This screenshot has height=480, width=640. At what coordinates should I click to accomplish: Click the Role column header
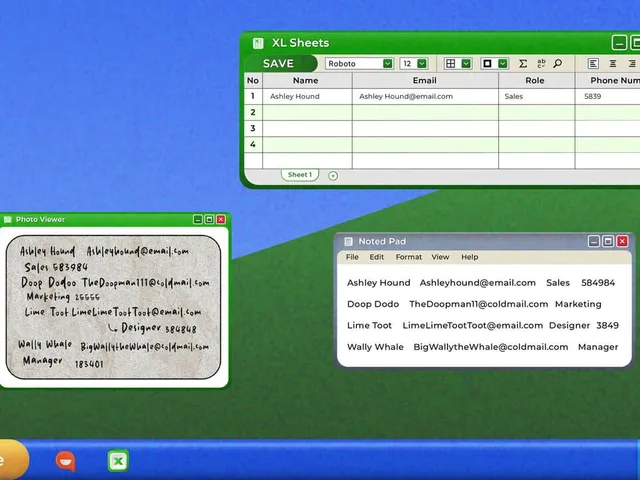click(x=536, y=80)
